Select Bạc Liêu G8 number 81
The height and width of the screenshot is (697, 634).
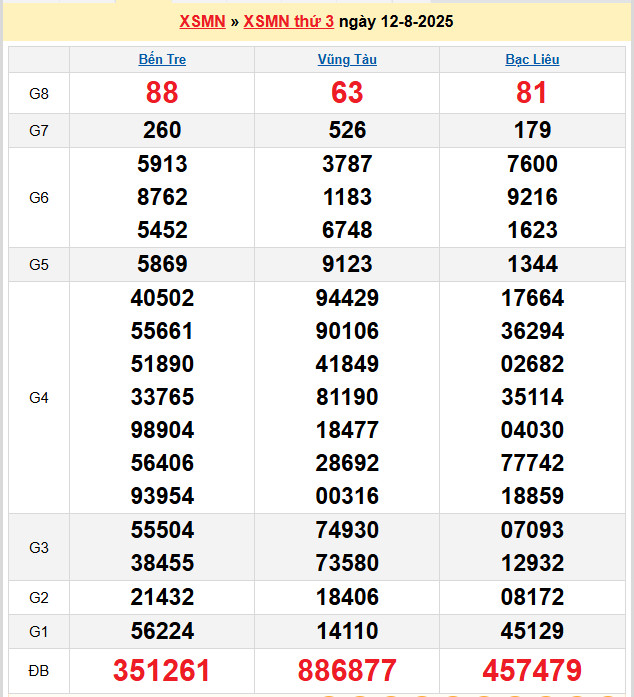click(532, 92)
